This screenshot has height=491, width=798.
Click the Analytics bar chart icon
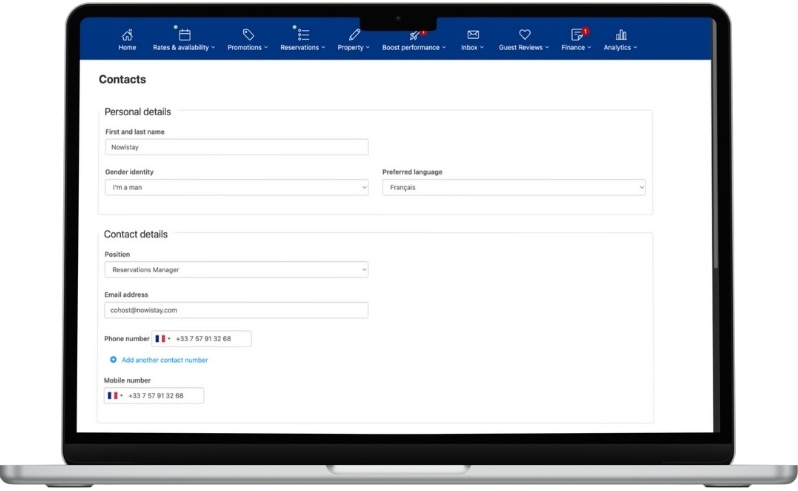[621, 35]
